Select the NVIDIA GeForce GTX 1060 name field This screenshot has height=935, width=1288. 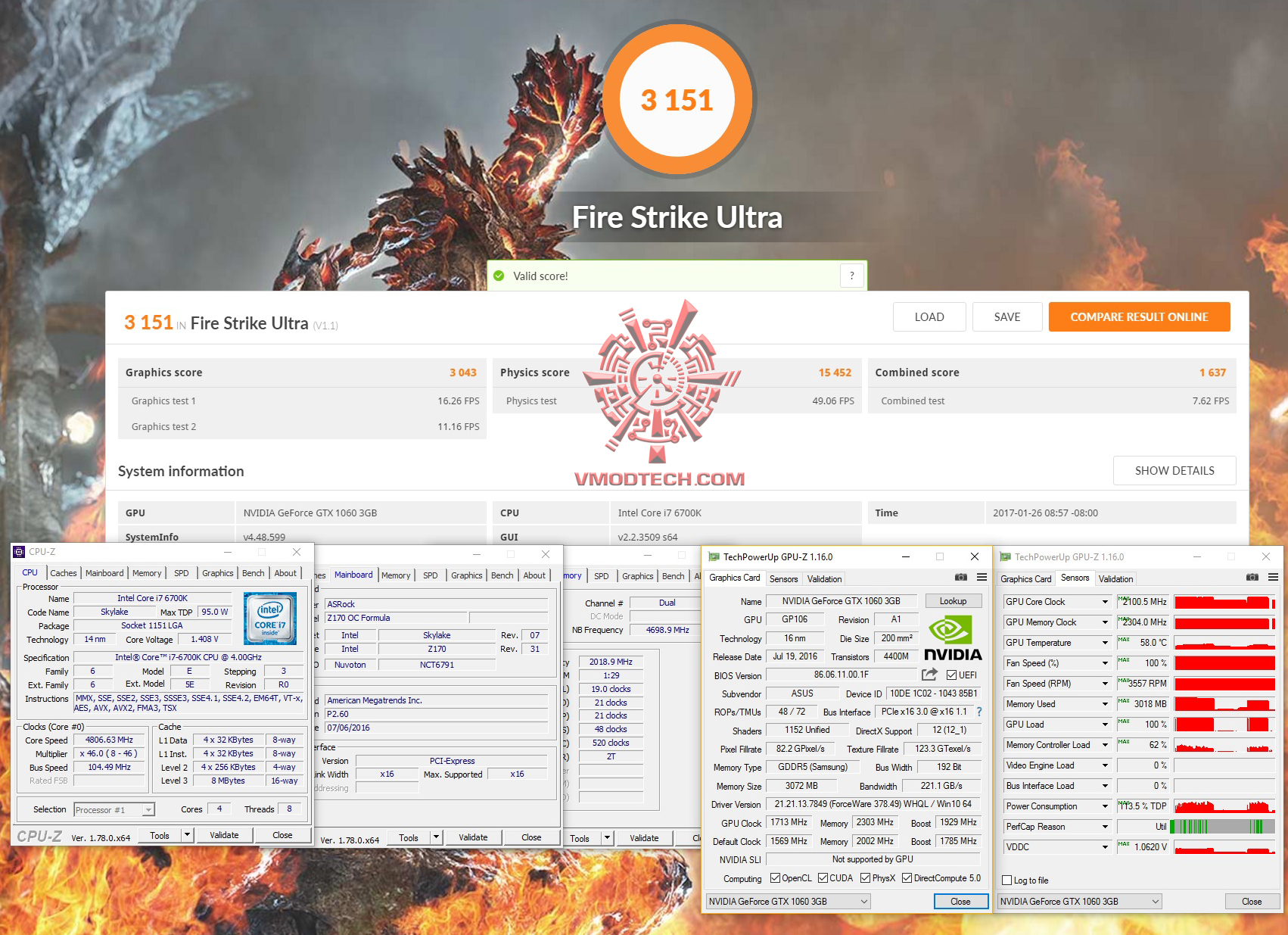coord(842,600)
